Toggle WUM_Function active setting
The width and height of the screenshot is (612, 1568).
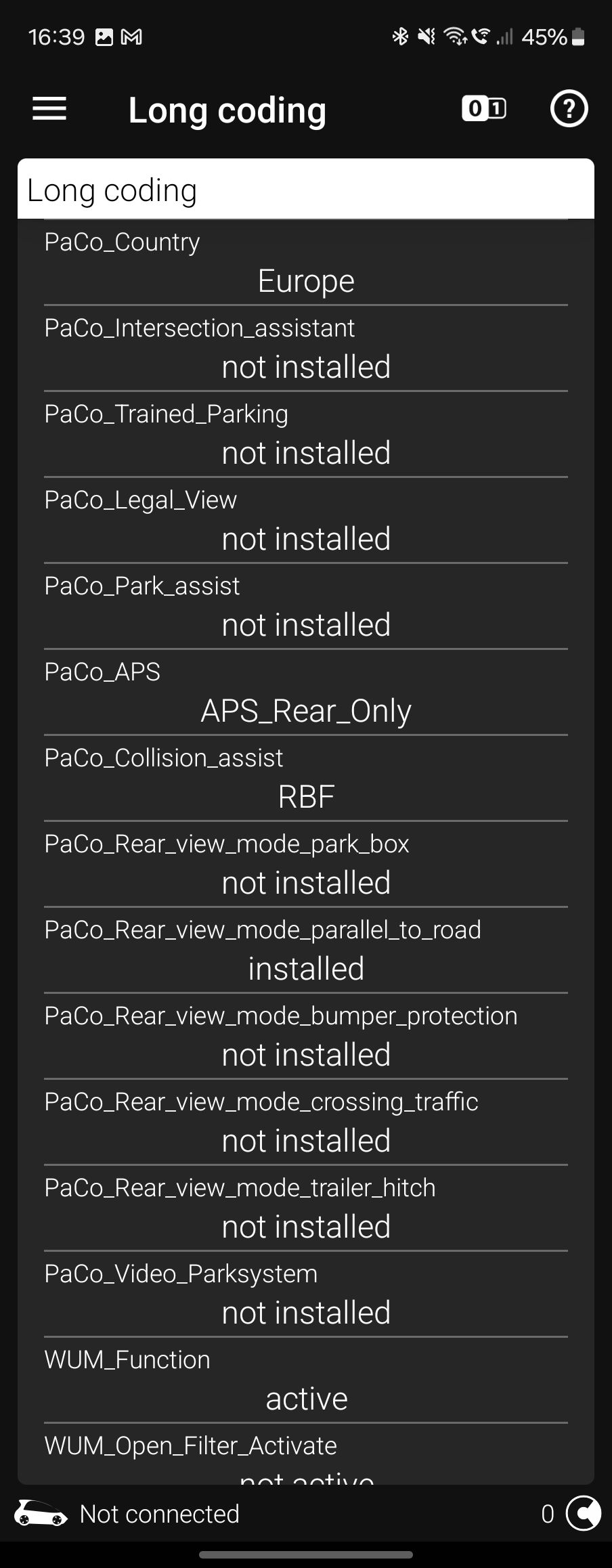(x=306, y=1380)
